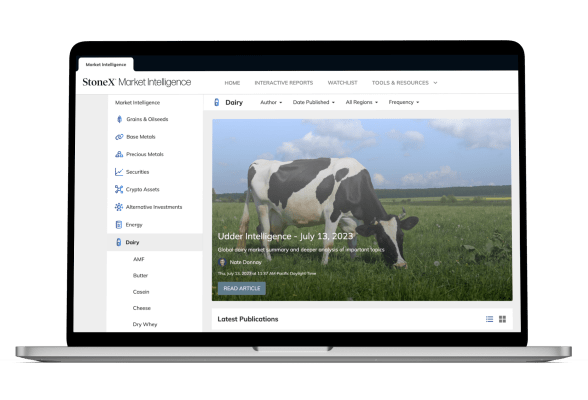Viewport: 588px width, 400px height.
Task: Click the Dairy icon in sidebar
Action: 118,242
